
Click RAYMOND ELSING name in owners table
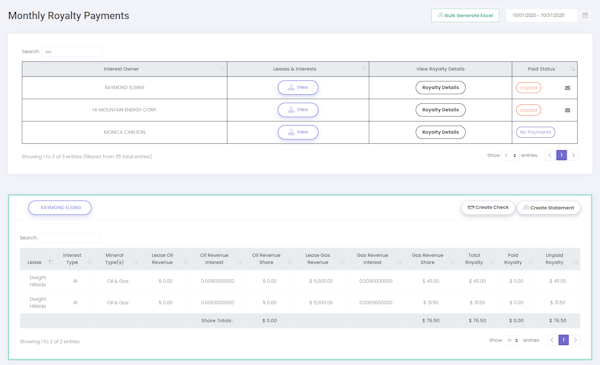point(124,88)
